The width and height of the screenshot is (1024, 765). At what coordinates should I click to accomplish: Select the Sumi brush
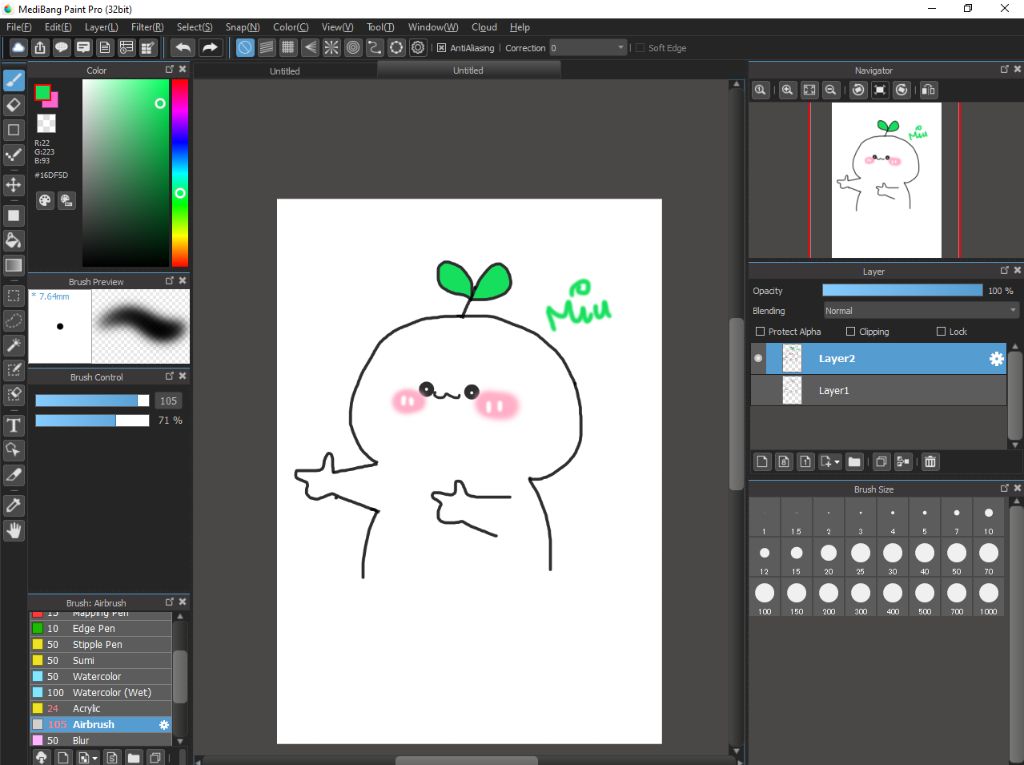pos(101,660)
